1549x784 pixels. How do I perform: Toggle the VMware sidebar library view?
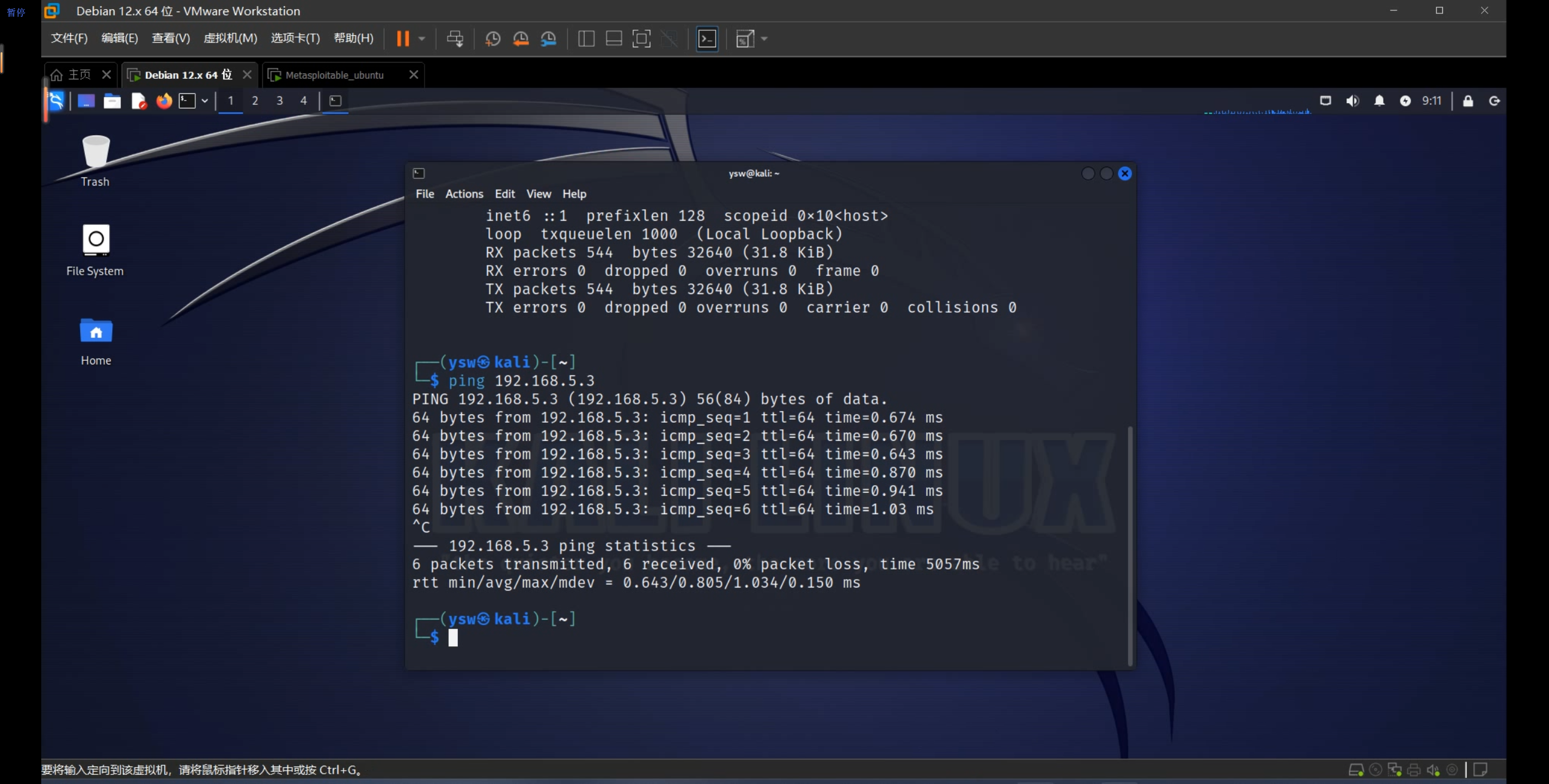coord(586,39)
